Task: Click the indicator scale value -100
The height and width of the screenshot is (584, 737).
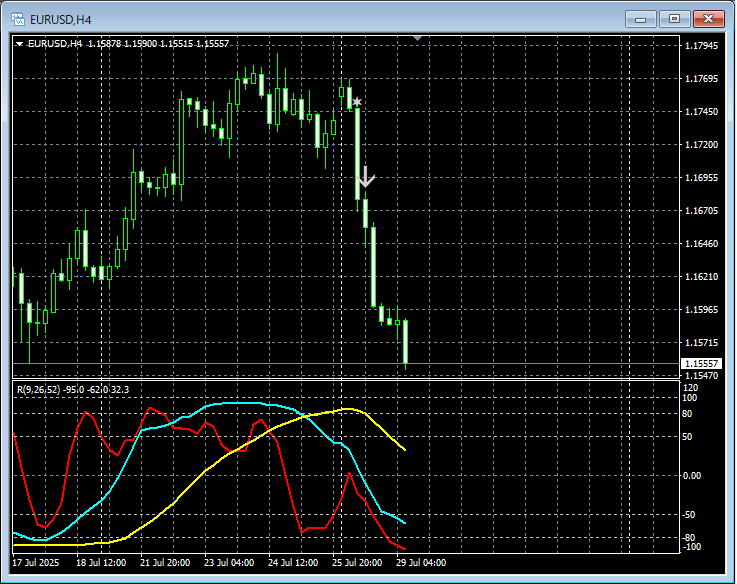Action: [x=690, y=547]
